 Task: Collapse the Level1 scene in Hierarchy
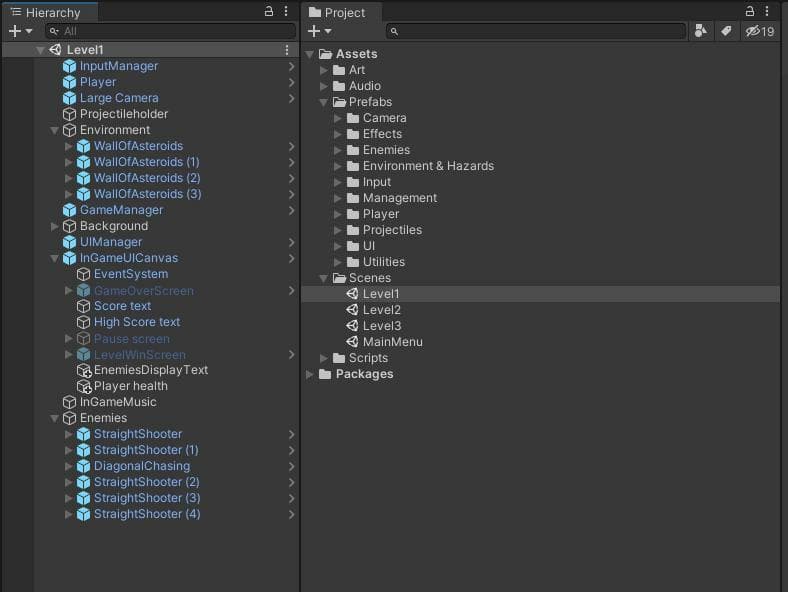coord(40,50)
